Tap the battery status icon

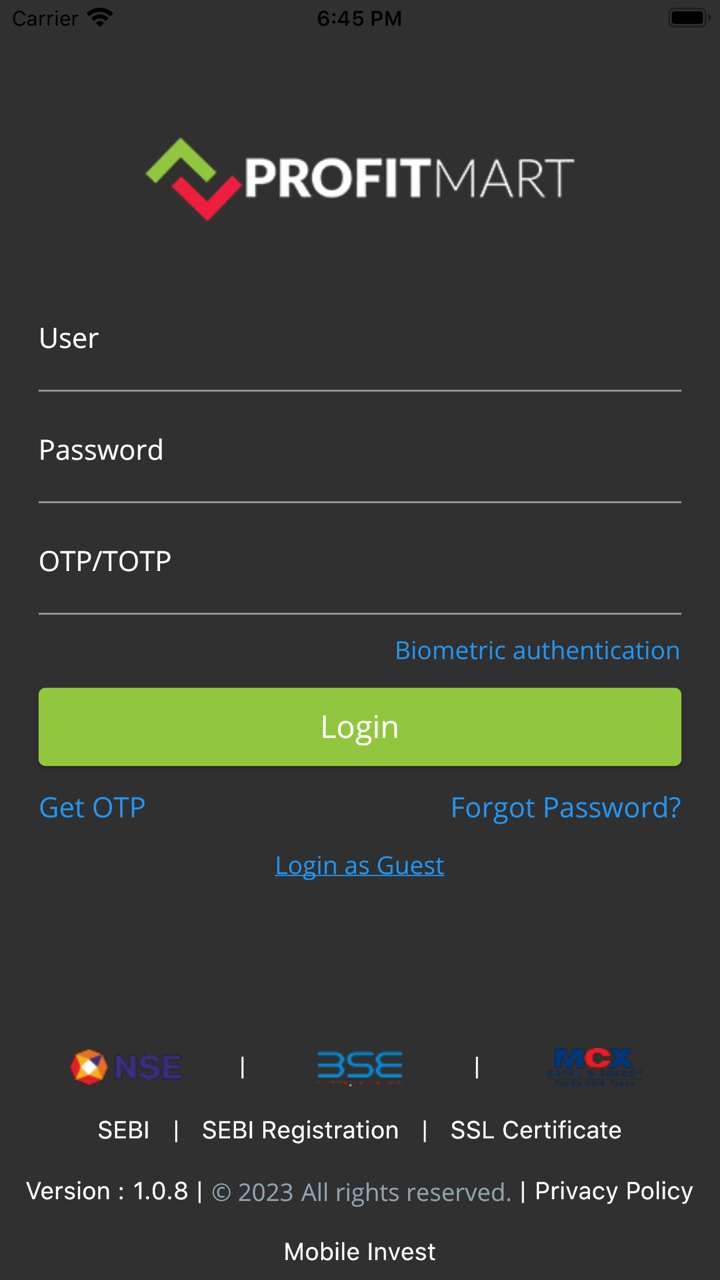click(688, 18)
